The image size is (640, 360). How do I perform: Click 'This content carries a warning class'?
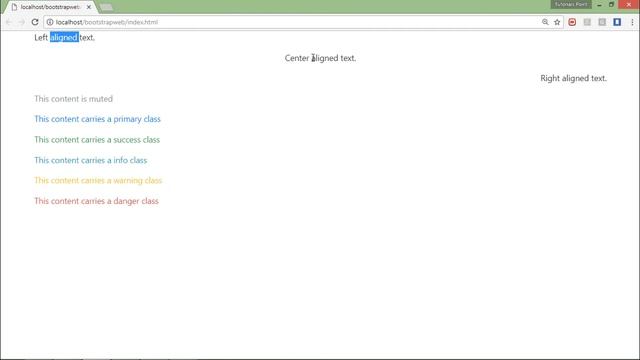pos(98,180)
